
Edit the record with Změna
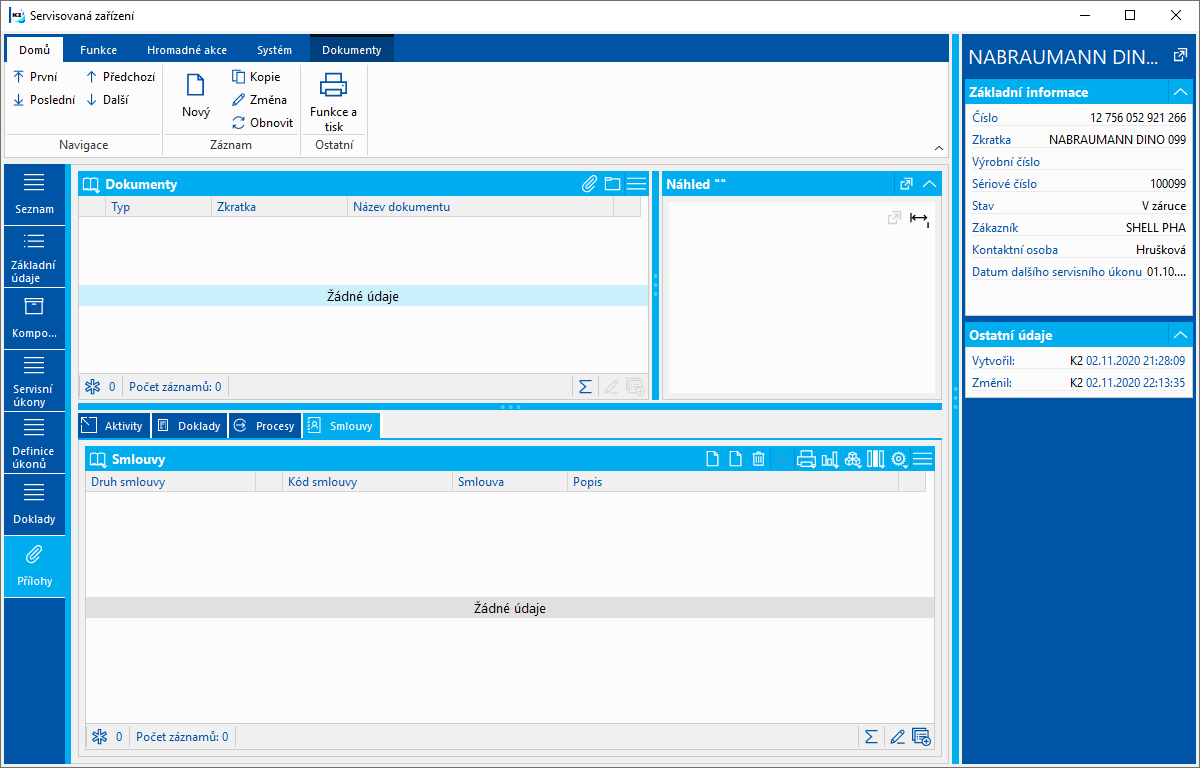[x=260, y=99]
